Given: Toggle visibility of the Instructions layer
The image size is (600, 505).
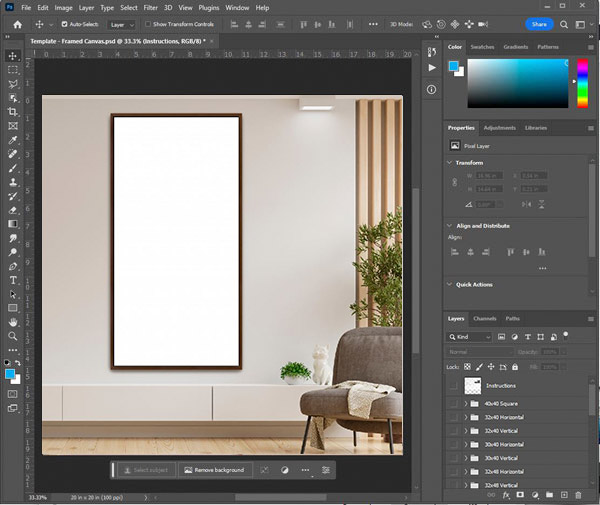Looking at the screenshot, I should [453, 385].
